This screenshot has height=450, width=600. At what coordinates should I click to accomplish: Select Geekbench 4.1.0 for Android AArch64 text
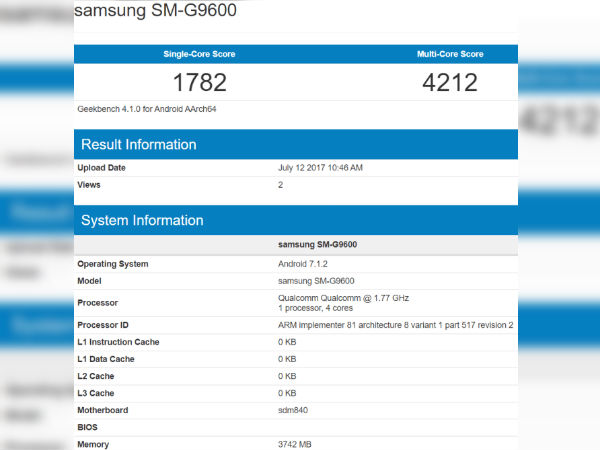147,109
